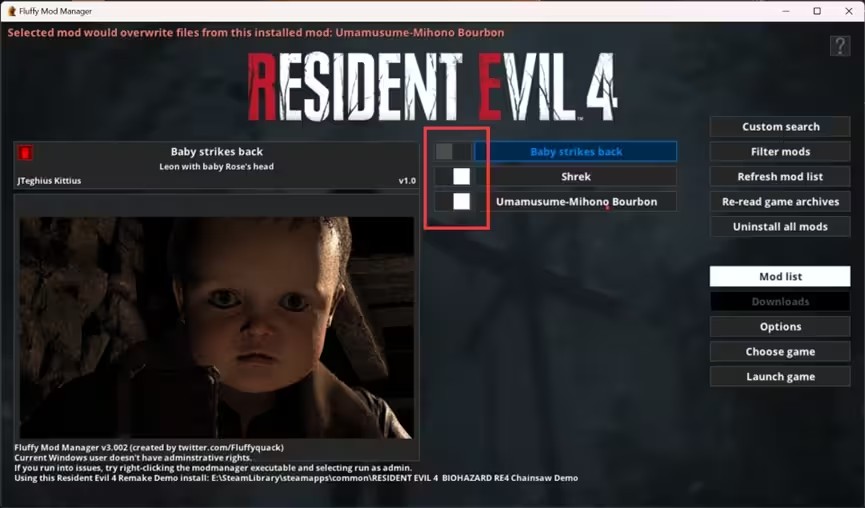Screen dimensions: 865x508
Task: Click the Resident Evil 4 install path text
Action: pyautogui.click(x=296, y=478)
